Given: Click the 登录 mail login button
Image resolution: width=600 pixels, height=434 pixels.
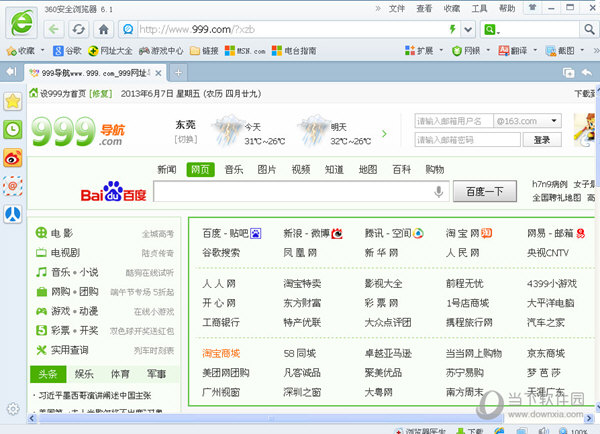Looking at the screenshot, I should [x=542, y=140].
